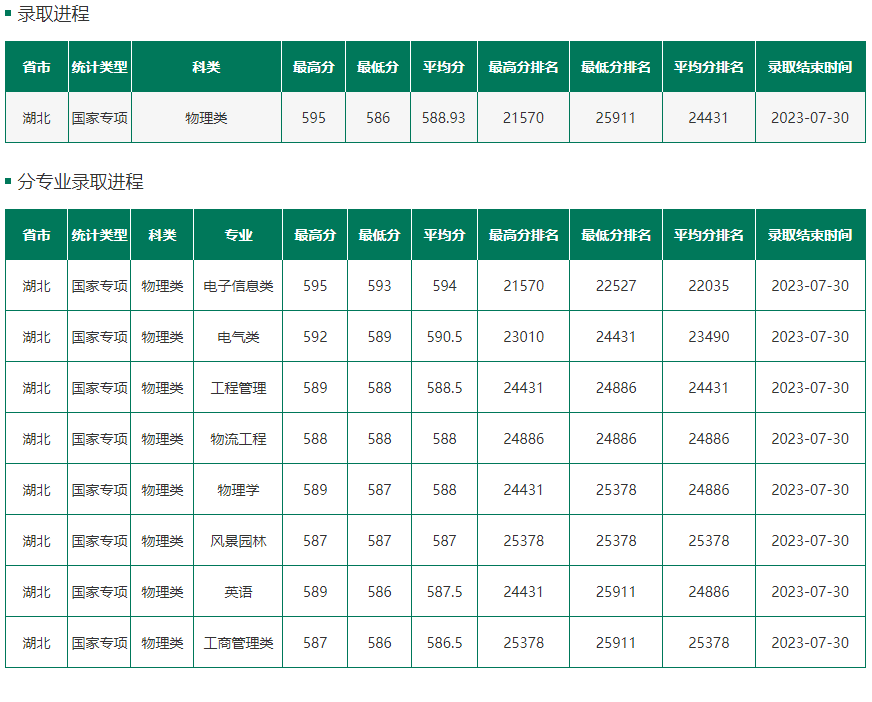Select lowest rank '25378' in 物理学 row
872x702 pixels.
coord(616,490)
